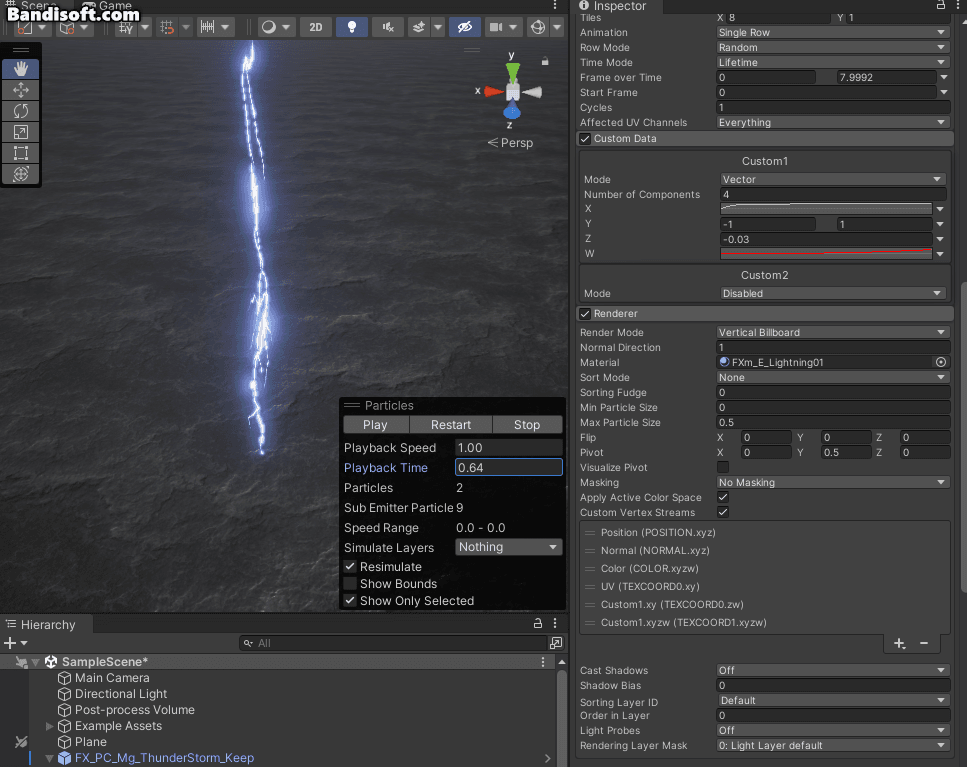The width and height of the screenshot is (967, 767).
Task: Open the Simulate Layers dropdown
Action: click(x=508, y=547)
